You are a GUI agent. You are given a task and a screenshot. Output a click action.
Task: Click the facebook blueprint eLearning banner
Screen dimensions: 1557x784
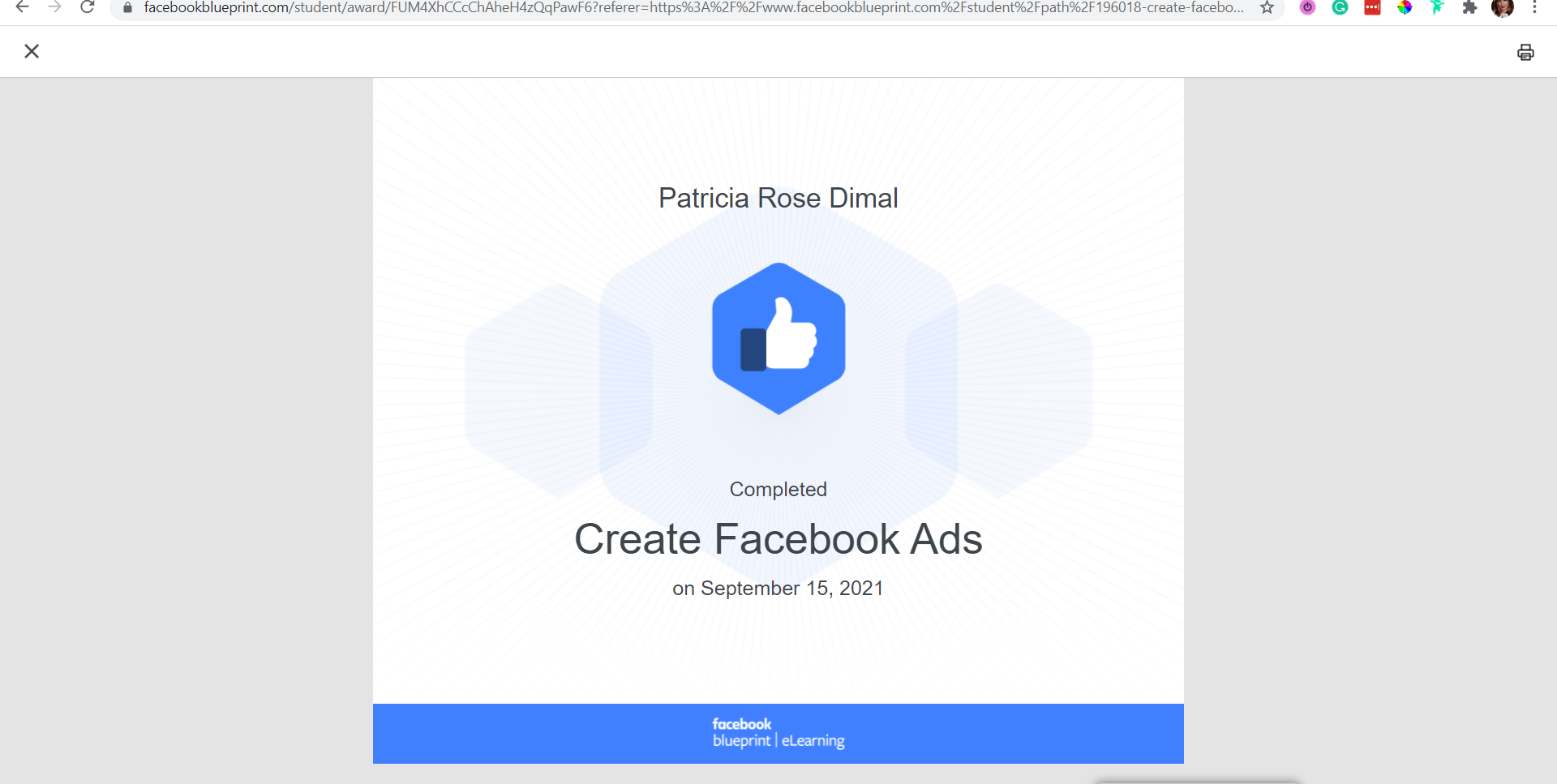pos(778,733)
